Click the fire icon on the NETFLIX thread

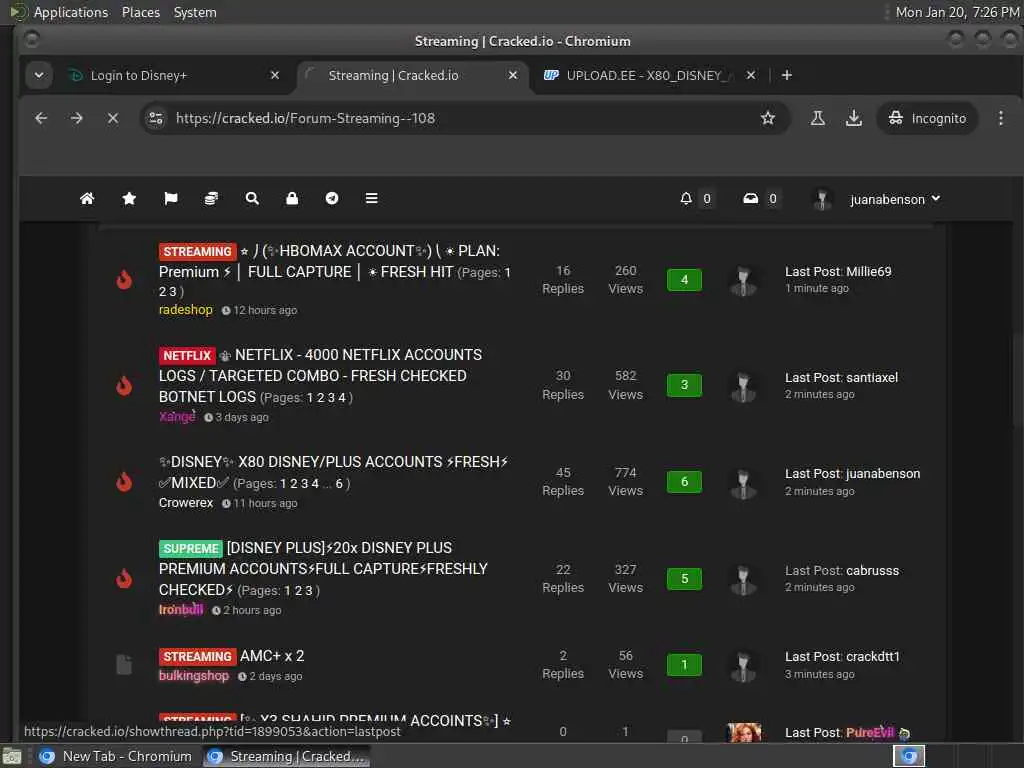point(124,385)
